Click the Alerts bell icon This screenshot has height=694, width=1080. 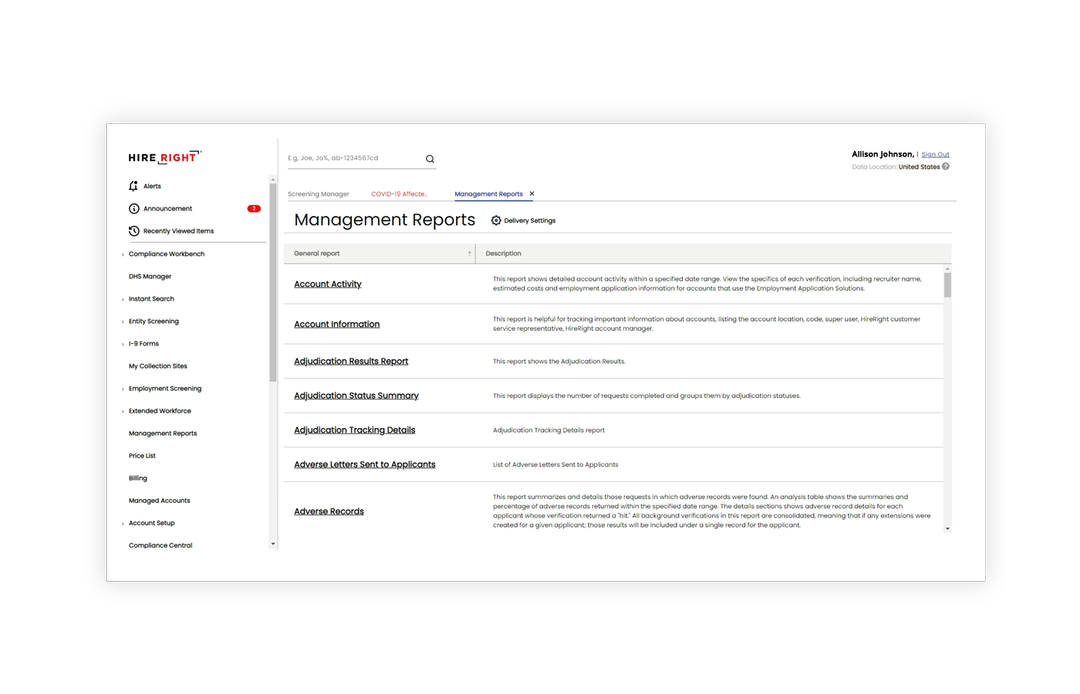pyautogui.click(x=133, y=186)
